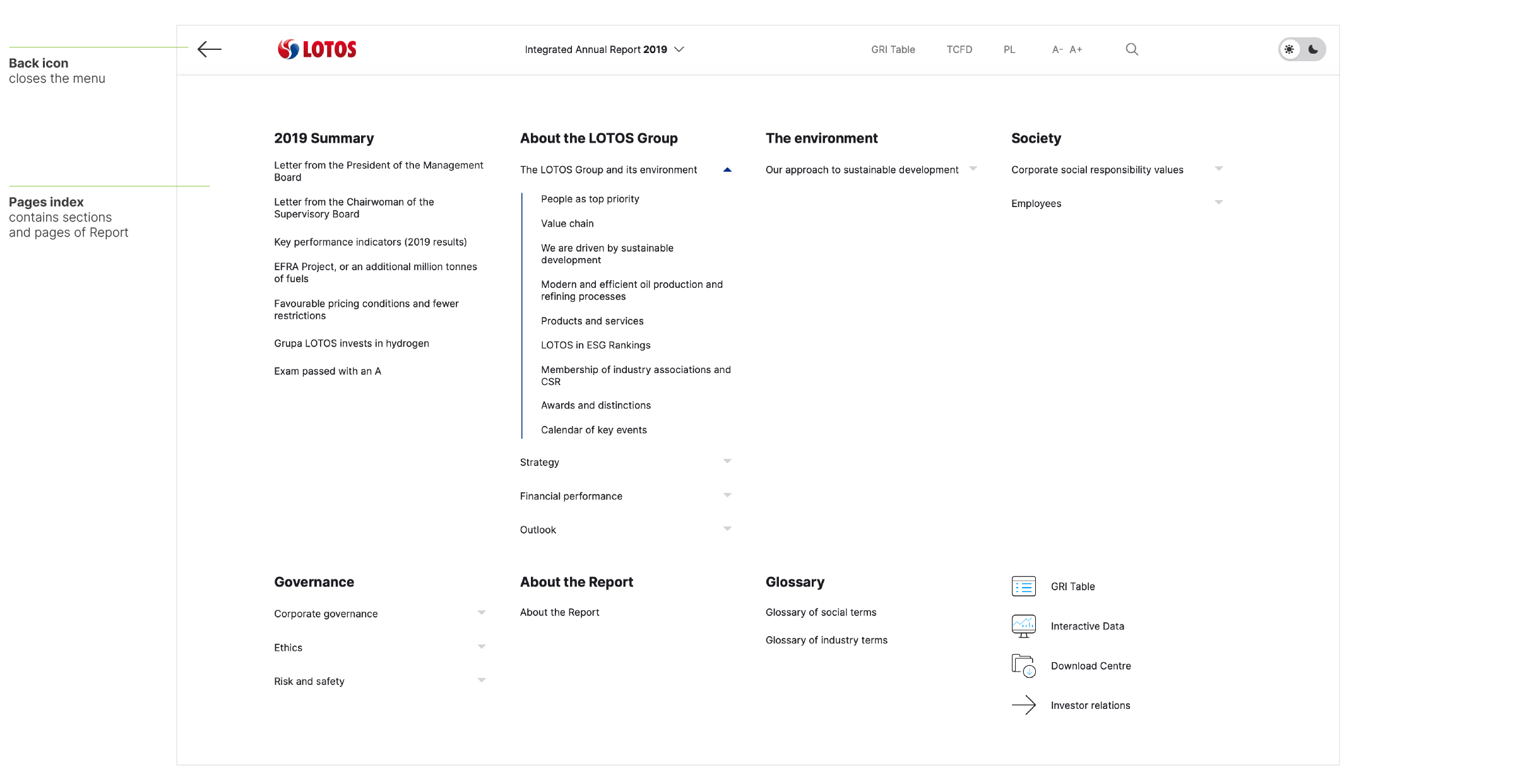The width and height of the screenshot is (1515, 784).
Task: Open We are driven by sustainable development
Action: [x=607, y=254]
